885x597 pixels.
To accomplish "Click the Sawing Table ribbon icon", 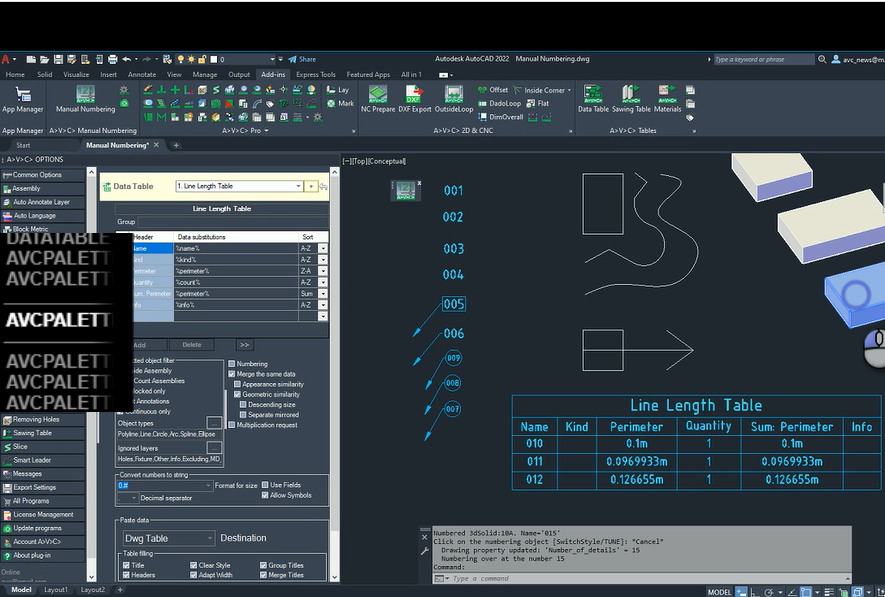I will [x=630, y=95].
